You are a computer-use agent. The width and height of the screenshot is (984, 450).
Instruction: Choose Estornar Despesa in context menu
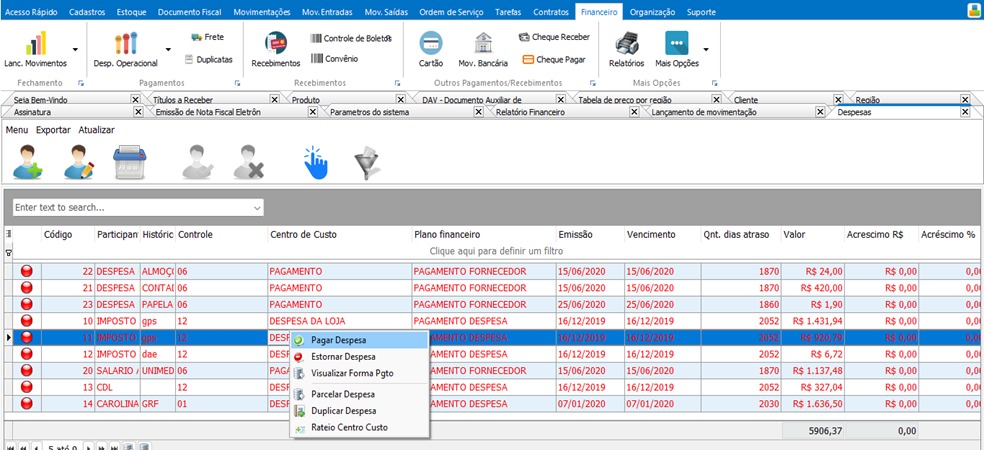tap(343, 356)
